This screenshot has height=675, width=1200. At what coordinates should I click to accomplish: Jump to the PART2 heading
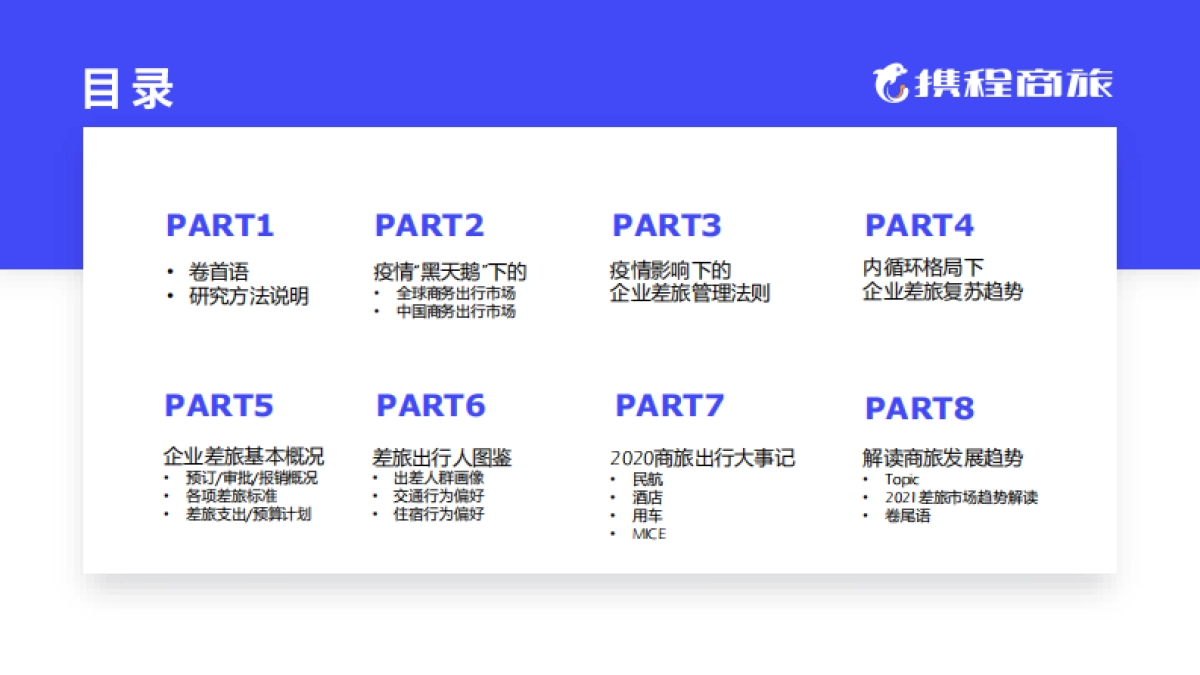(x=429, y=226)
